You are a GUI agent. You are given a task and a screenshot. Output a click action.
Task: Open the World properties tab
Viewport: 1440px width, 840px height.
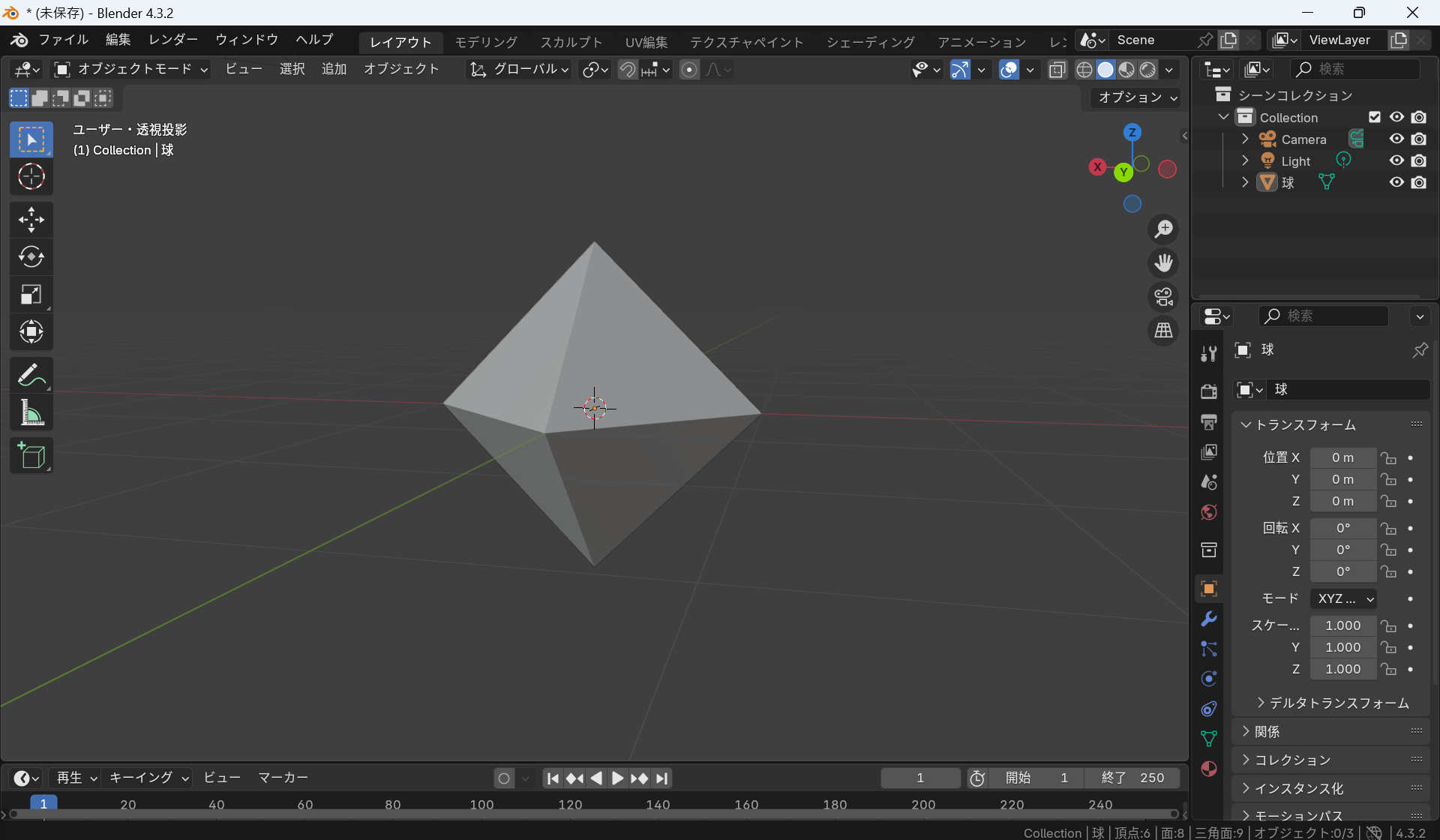point(1208,512)
